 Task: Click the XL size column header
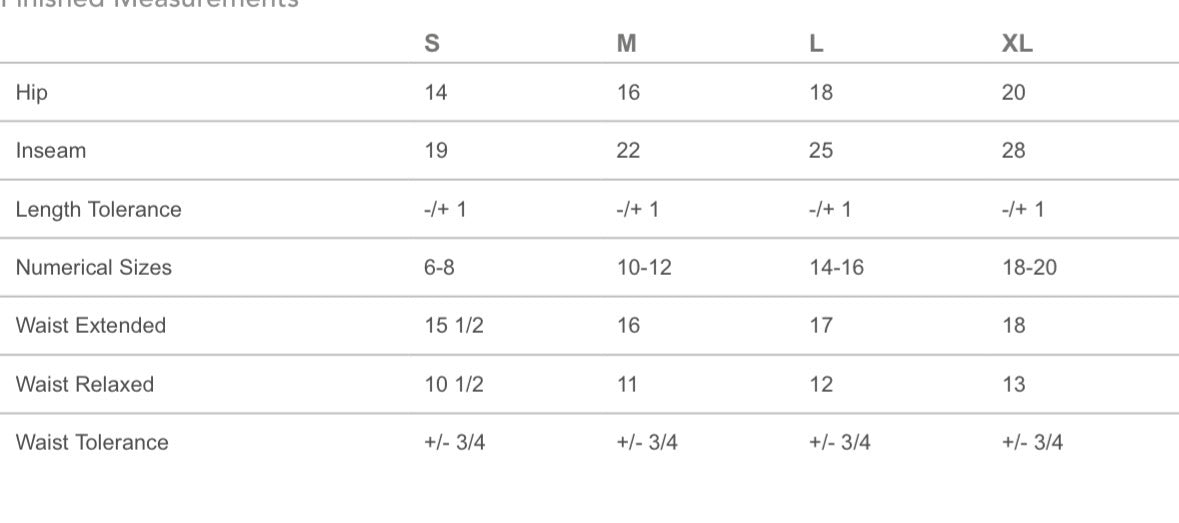tap(1016, 44)
